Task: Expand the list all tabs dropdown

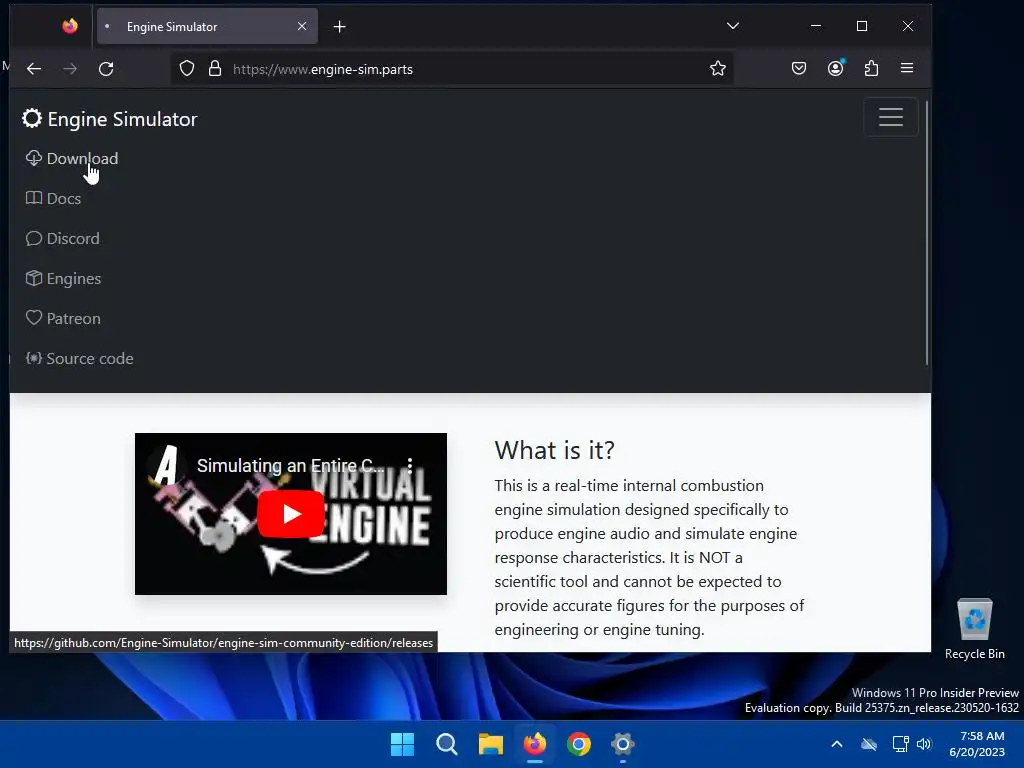Action: tap(733, 26)
